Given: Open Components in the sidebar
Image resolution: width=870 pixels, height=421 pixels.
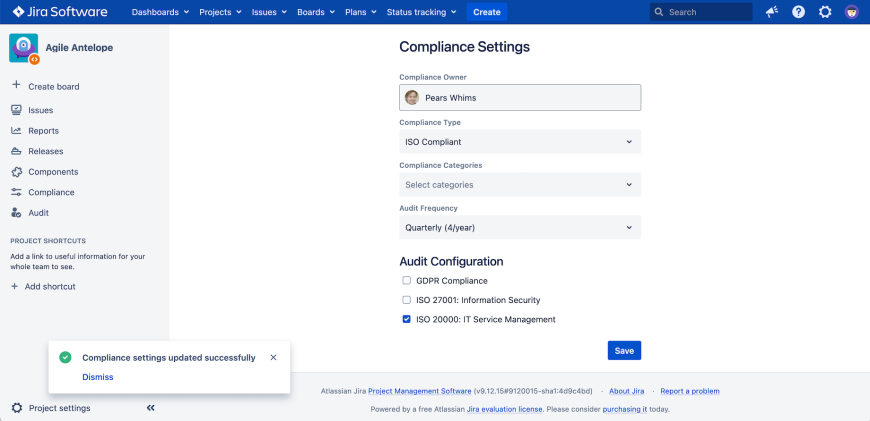Looking at the screenshot, I should coord(52,172).
